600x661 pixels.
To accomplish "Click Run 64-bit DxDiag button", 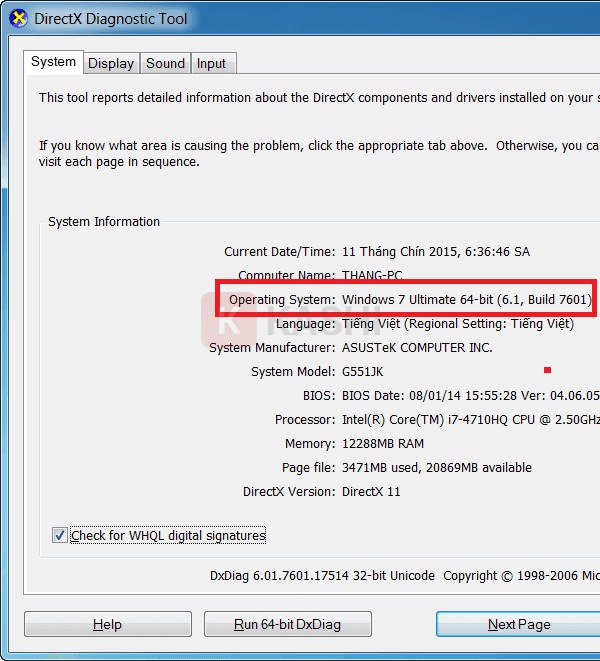I will pos(288,624).
